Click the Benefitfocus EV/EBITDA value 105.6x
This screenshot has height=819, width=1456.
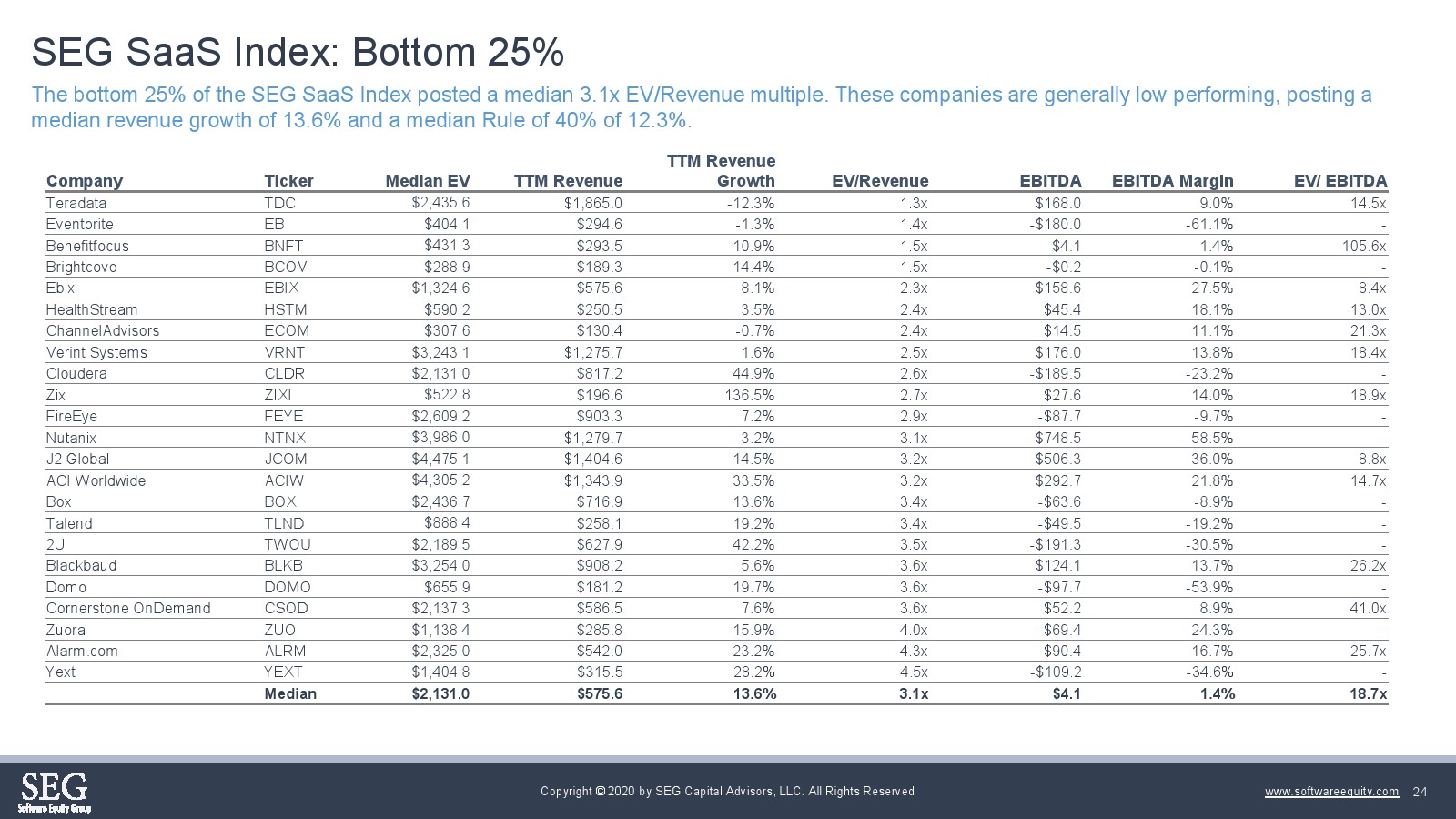click(x=1363, y=246)
